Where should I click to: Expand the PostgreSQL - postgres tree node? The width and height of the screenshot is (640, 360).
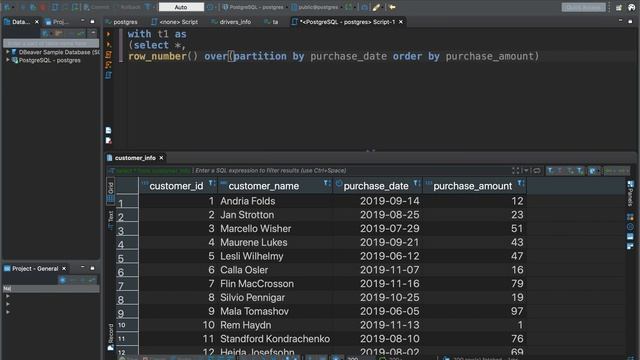[x=7, y=60]
